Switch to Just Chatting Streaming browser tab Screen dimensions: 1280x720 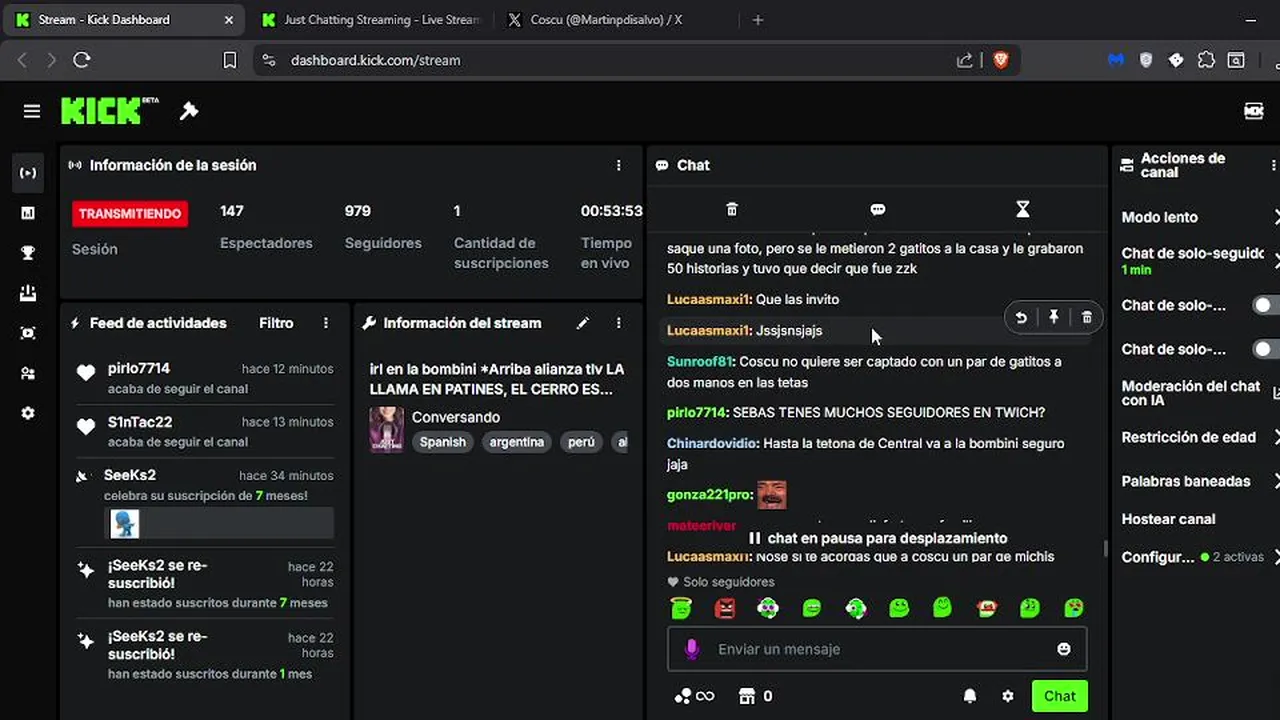pyautogui.click(x=370, y=20)
